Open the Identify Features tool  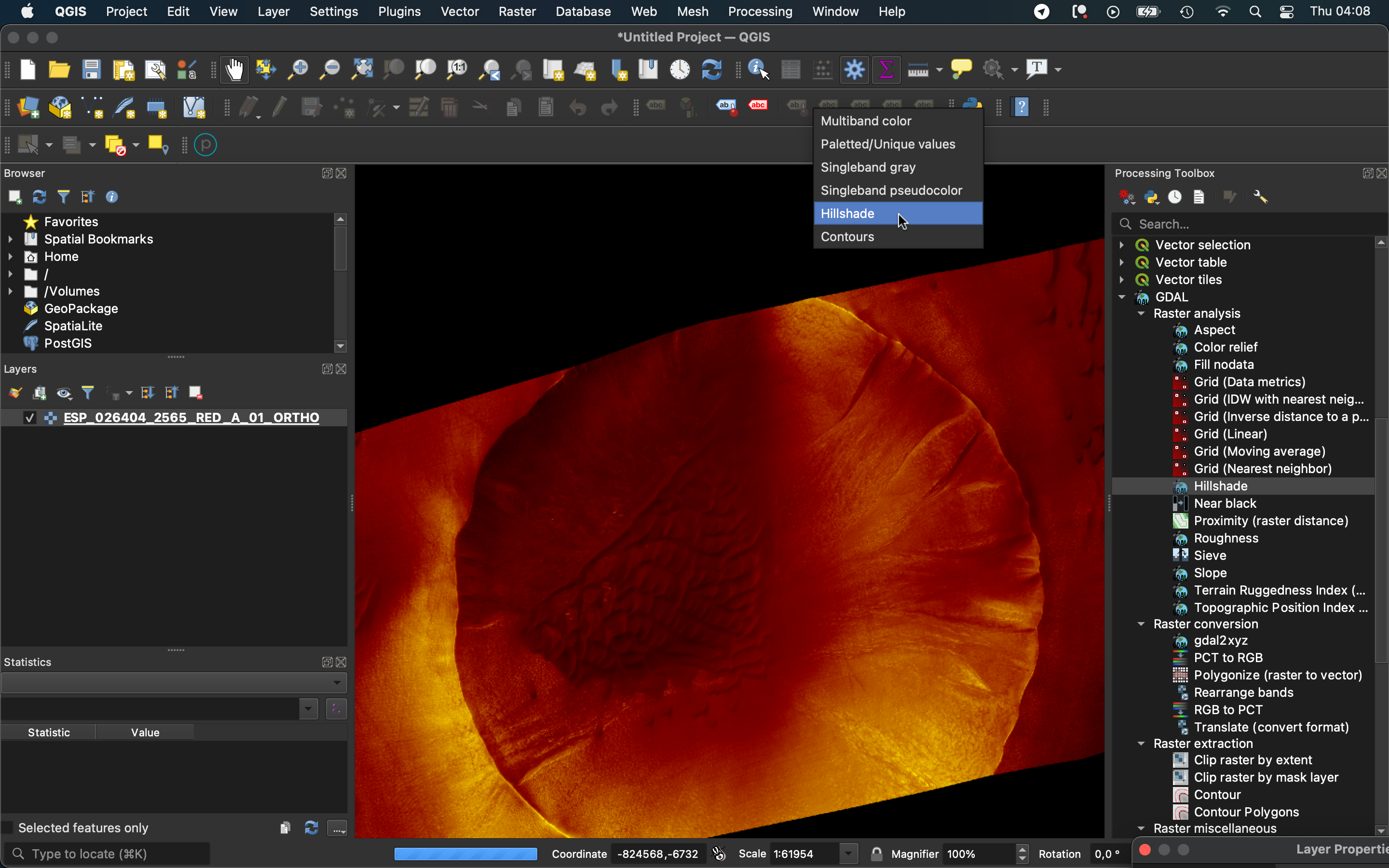tap(758, 70)
